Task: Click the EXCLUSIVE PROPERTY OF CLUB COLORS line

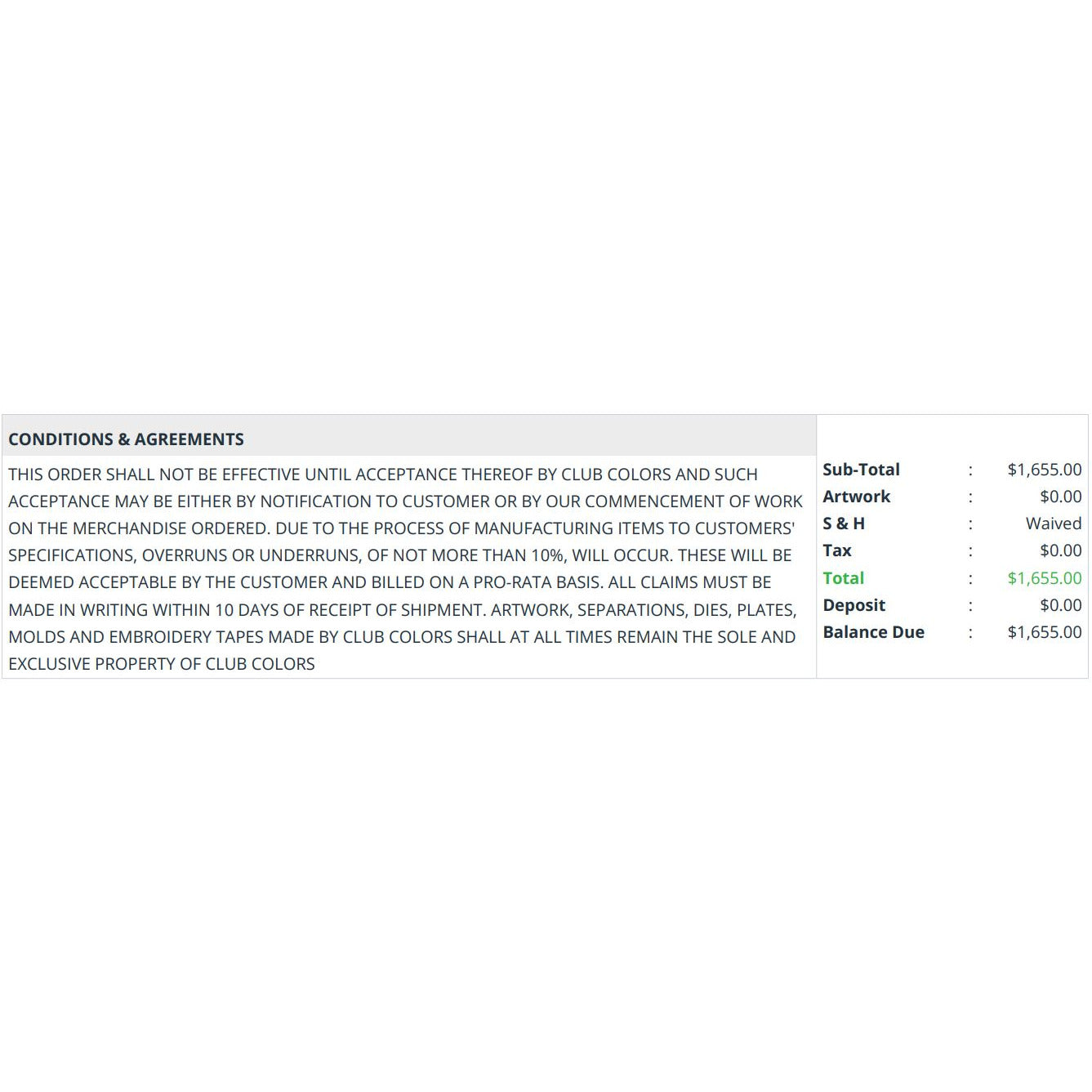Action: tap(162, 664)
